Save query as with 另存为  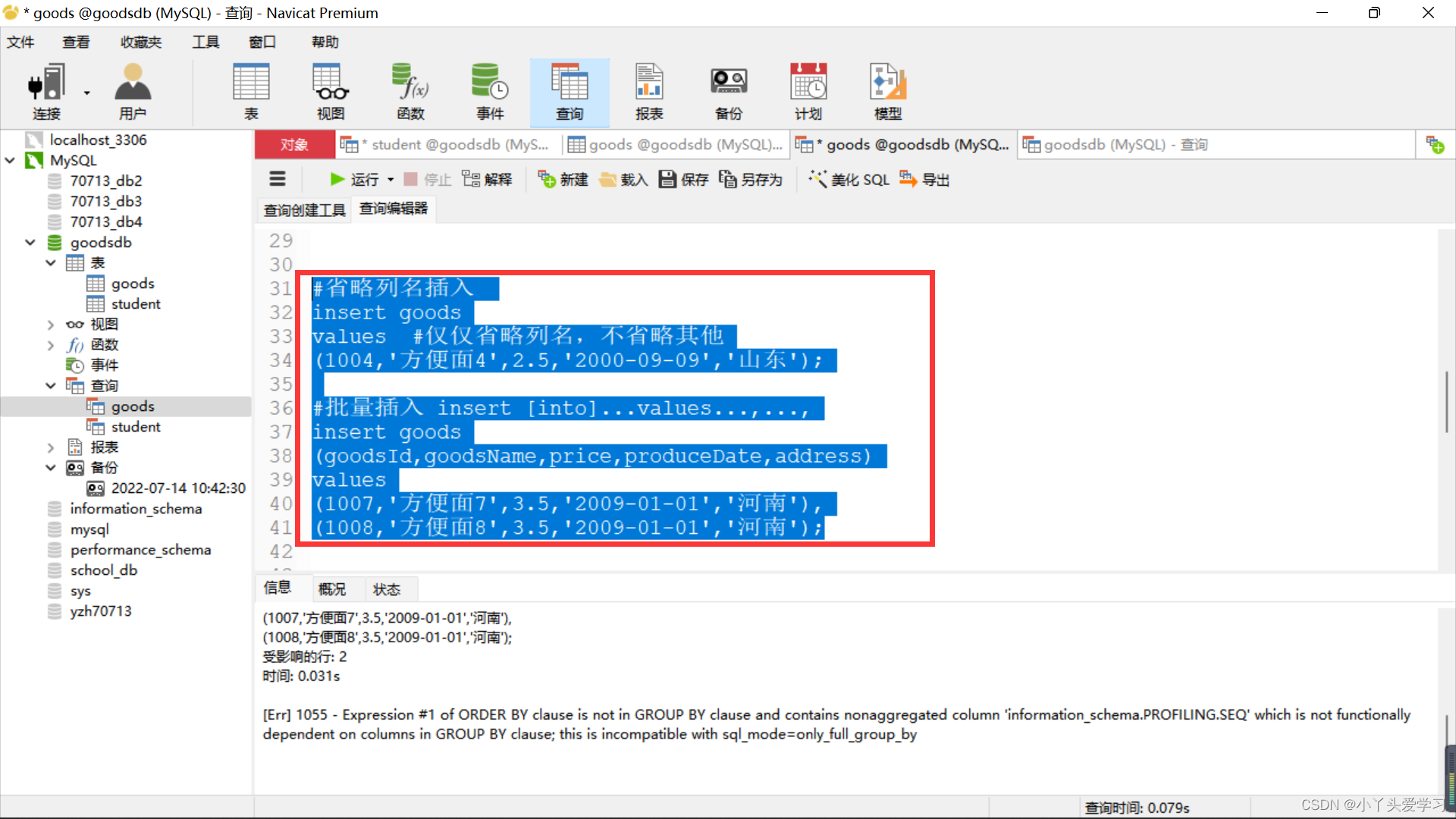[x=751, y=180]
